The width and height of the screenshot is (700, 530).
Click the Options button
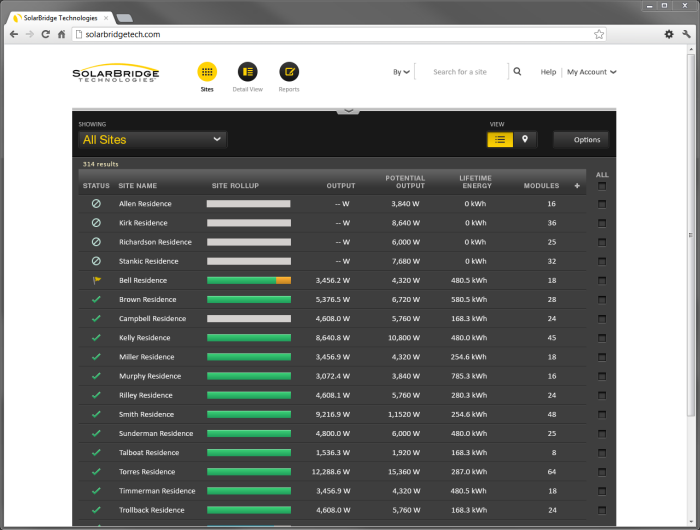coord(586,140)
